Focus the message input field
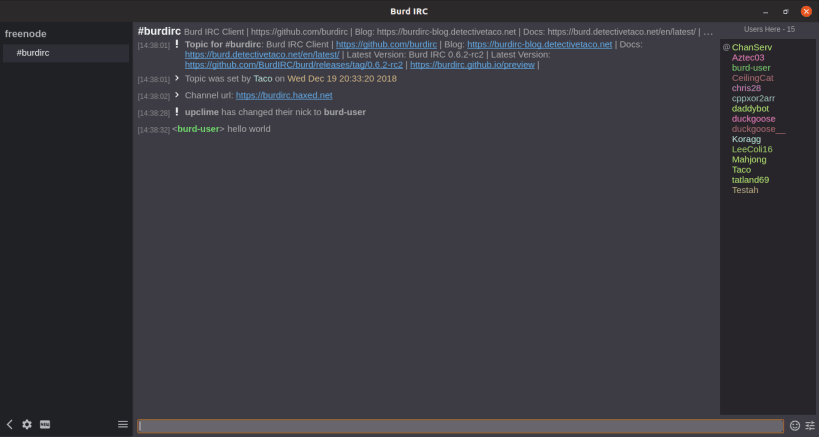Image resolution: width=819 pixels, height=437 pixels. pyautogui.click(x=460, y=426)
